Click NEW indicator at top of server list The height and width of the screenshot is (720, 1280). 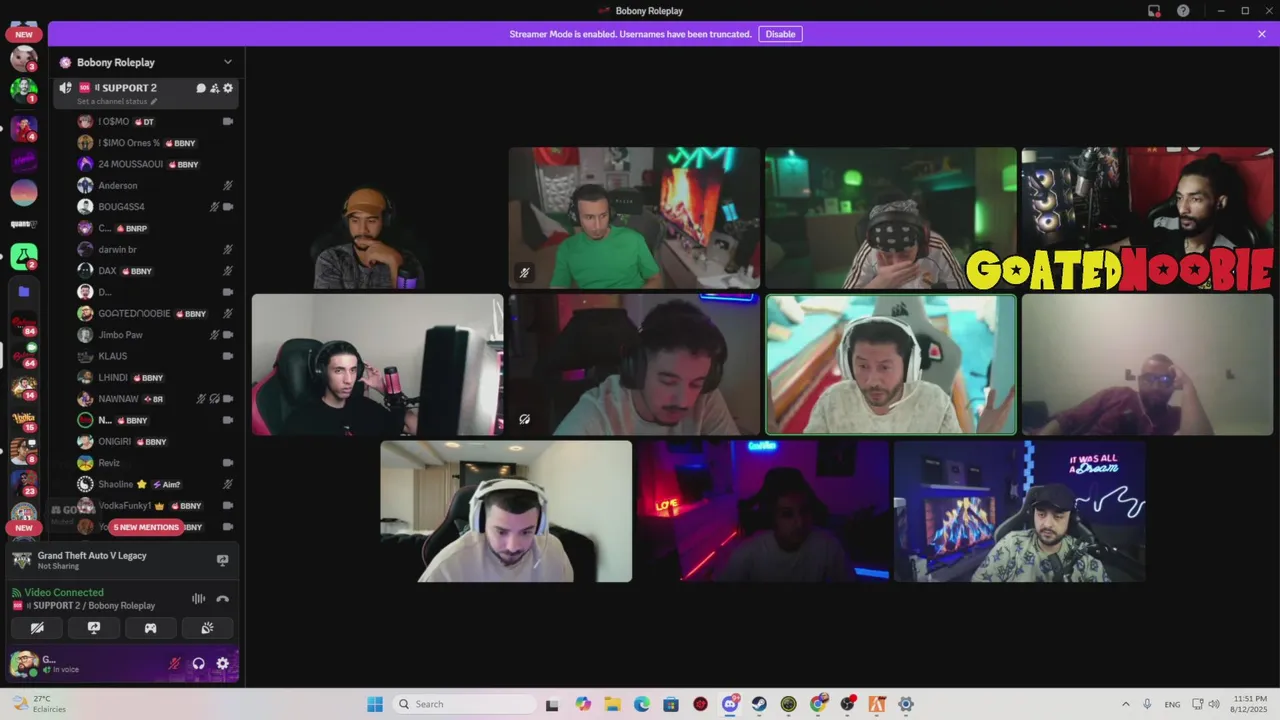24,34
